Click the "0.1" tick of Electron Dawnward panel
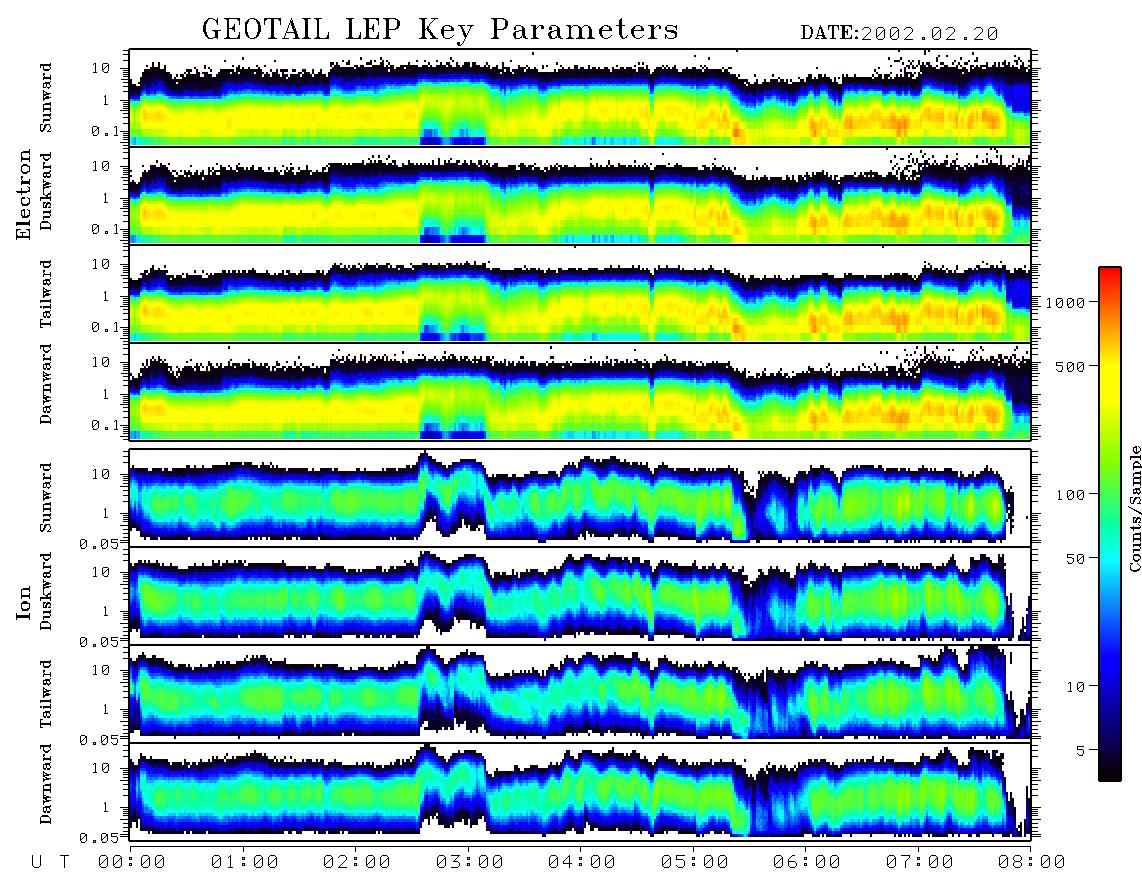1142x880 pixels. (x=105, y=425)
